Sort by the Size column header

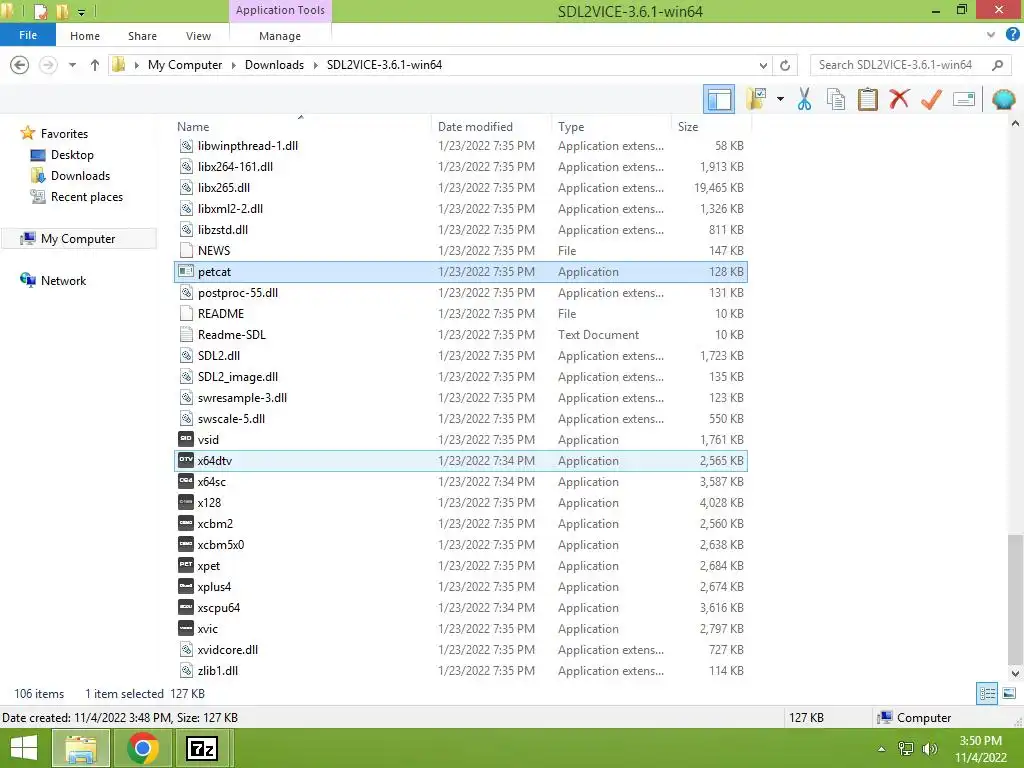(688, 127)
